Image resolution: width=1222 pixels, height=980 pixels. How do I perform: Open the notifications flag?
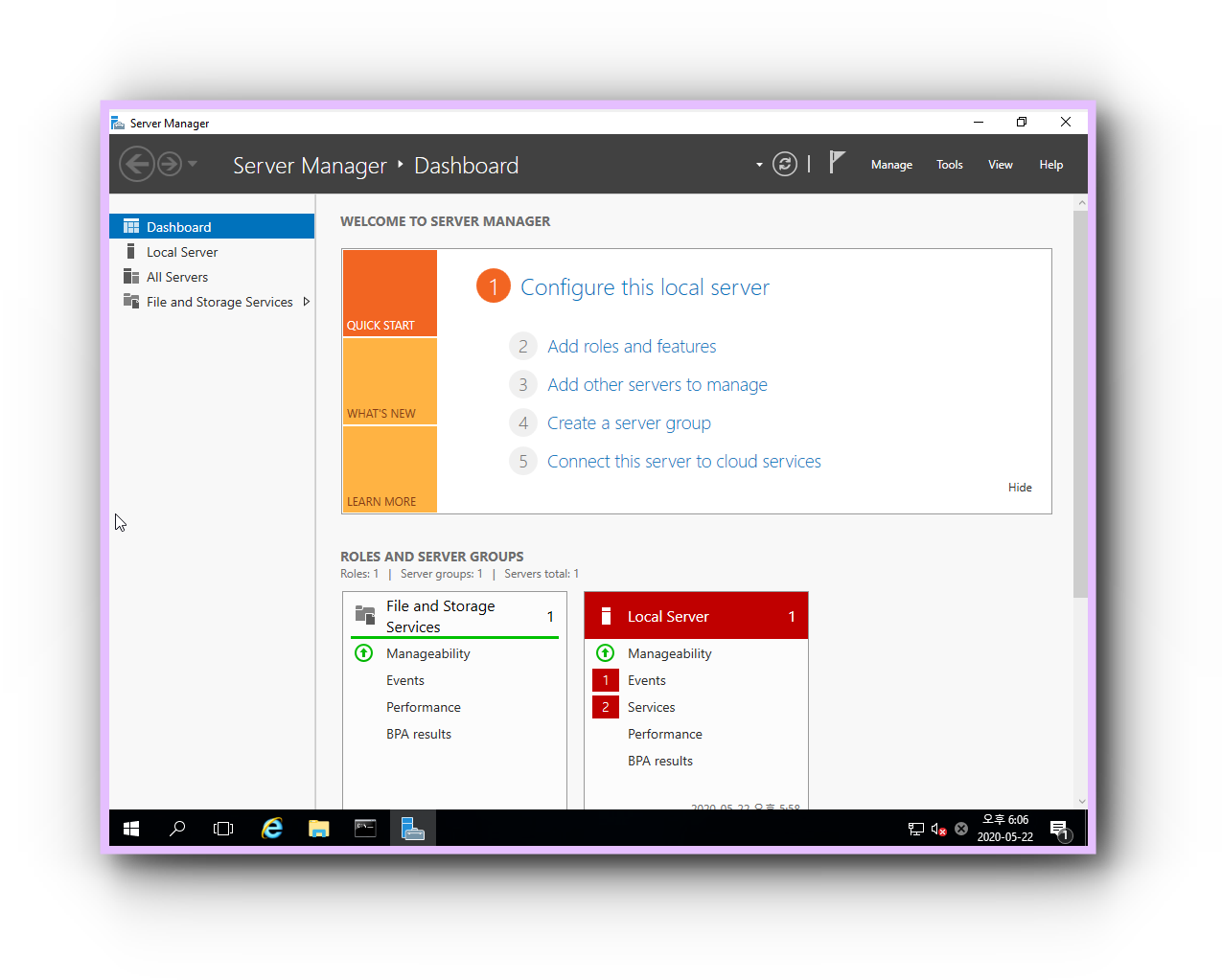(837, 163)
